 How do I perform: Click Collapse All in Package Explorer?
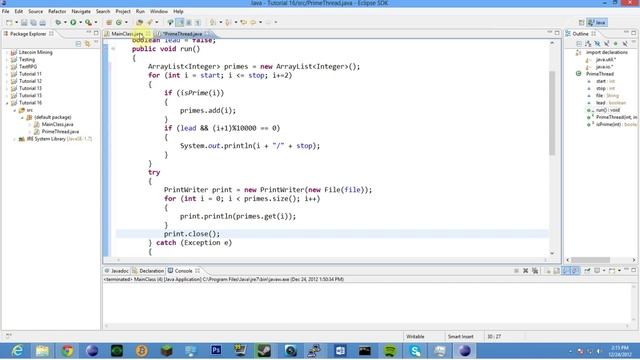click(78, 44)
